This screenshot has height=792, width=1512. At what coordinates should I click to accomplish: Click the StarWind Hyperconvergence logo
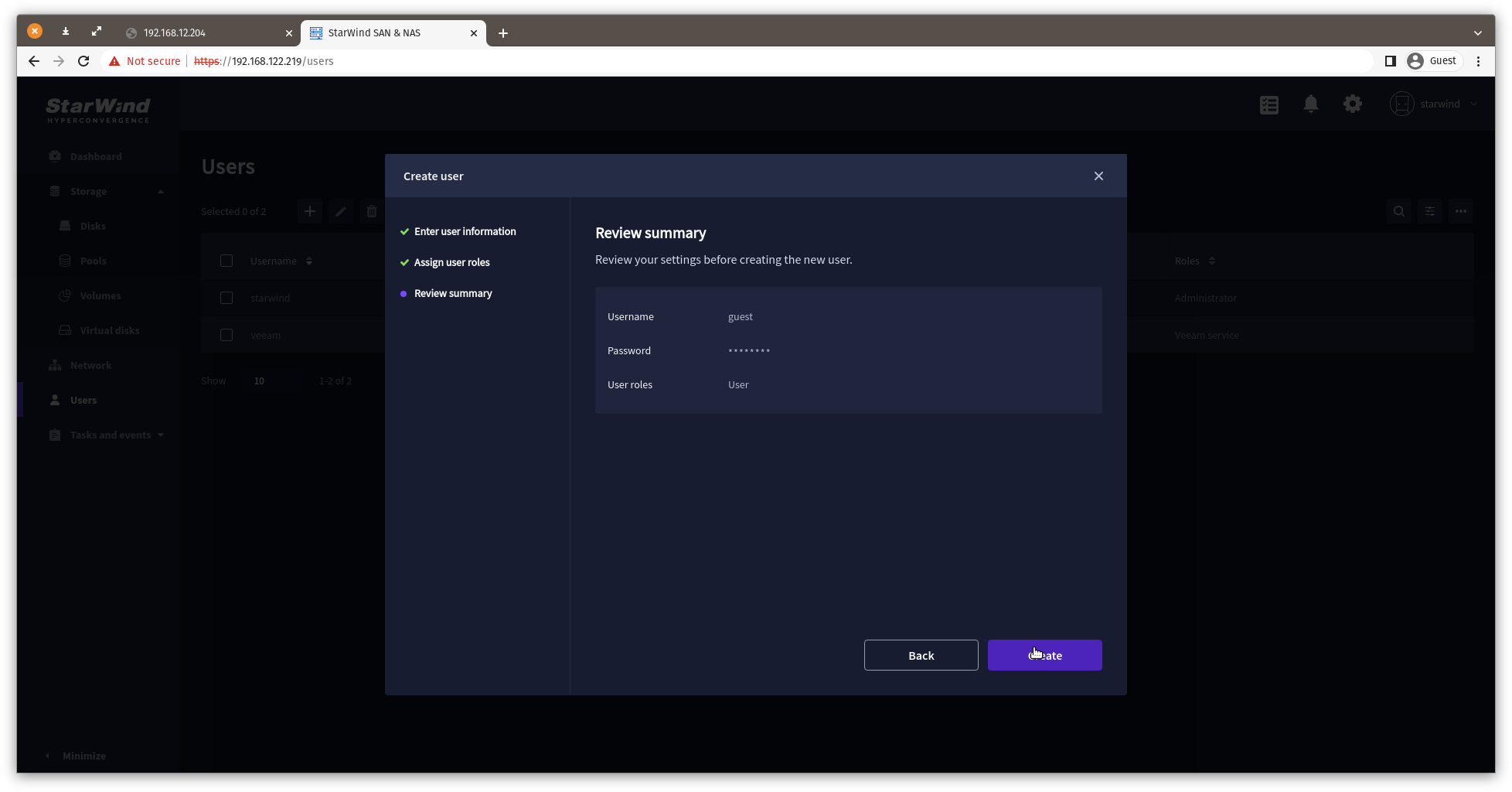(97, 110)
